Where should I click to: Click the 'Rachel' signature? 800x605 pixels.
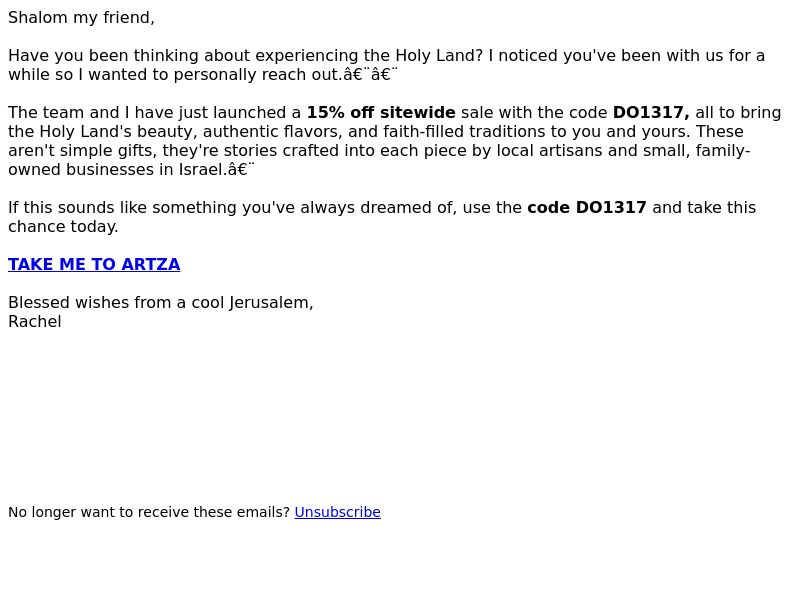(x=35, y=322)
